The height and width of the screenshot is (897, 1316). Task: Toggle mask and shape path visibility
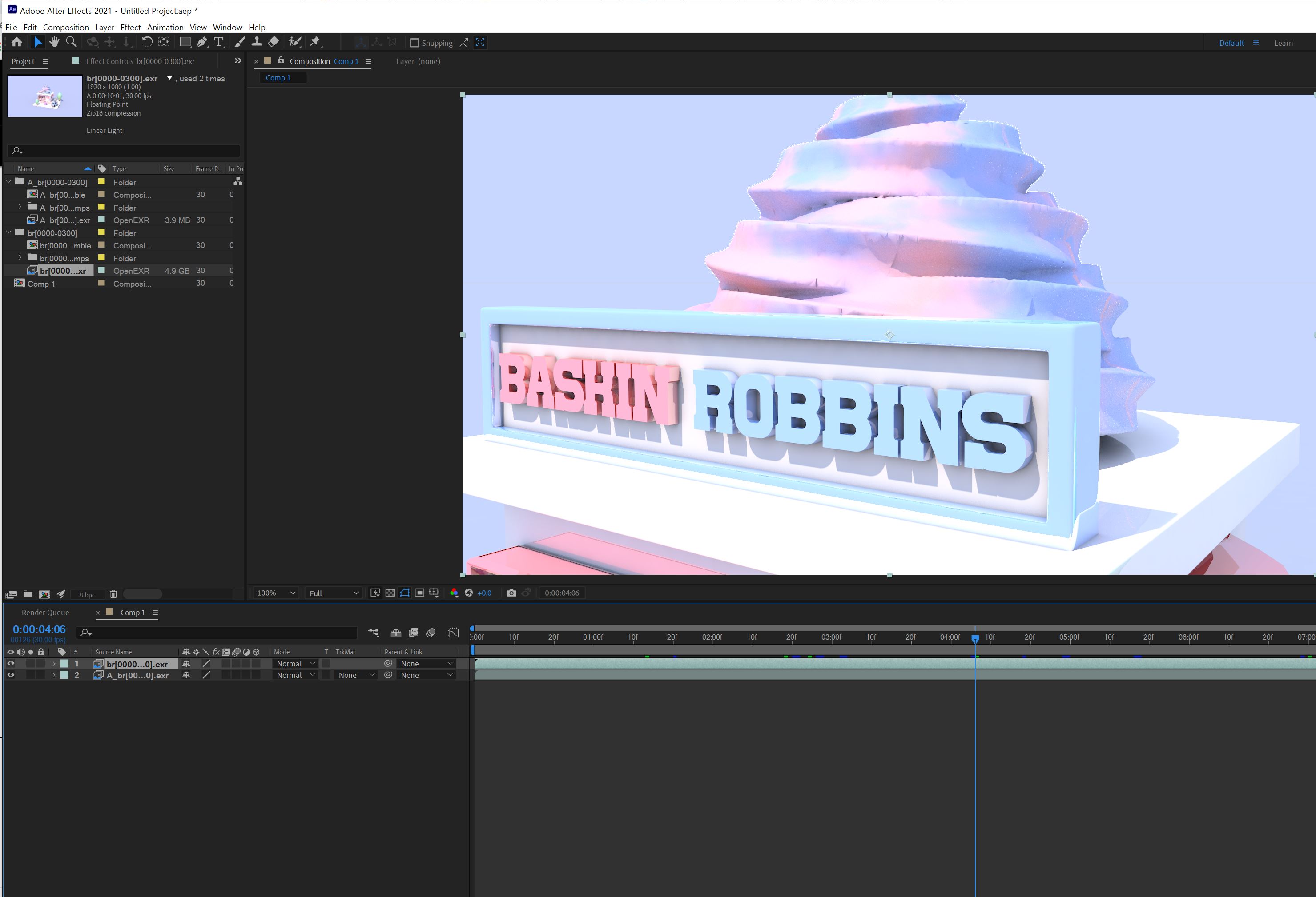pyautogui.click(x=405, y=593)
